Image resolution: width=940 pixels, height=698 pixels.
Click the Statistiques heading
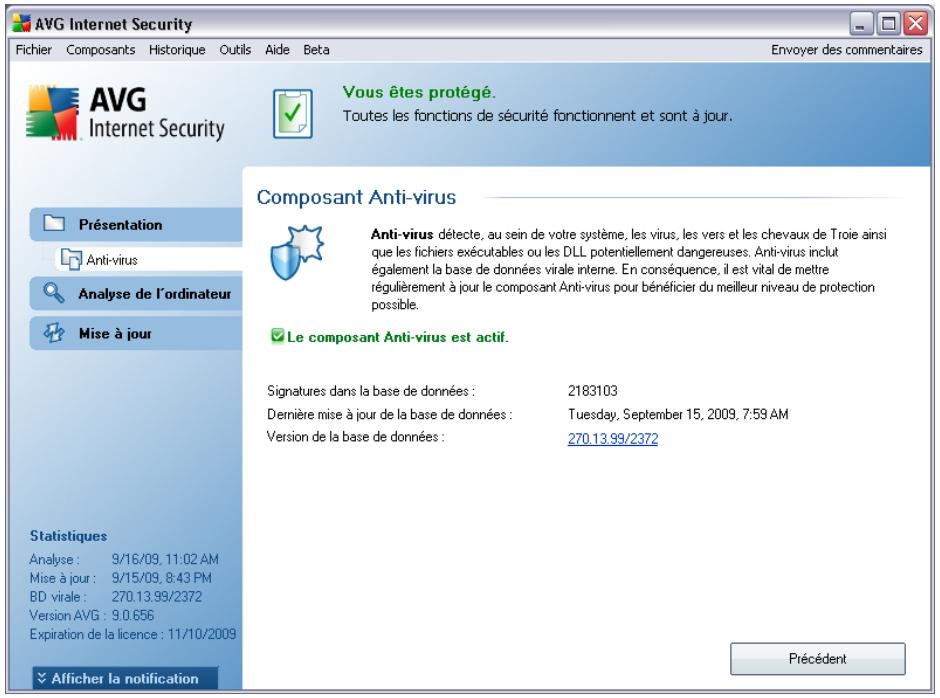pyautogui.click(x=68, y=536)
